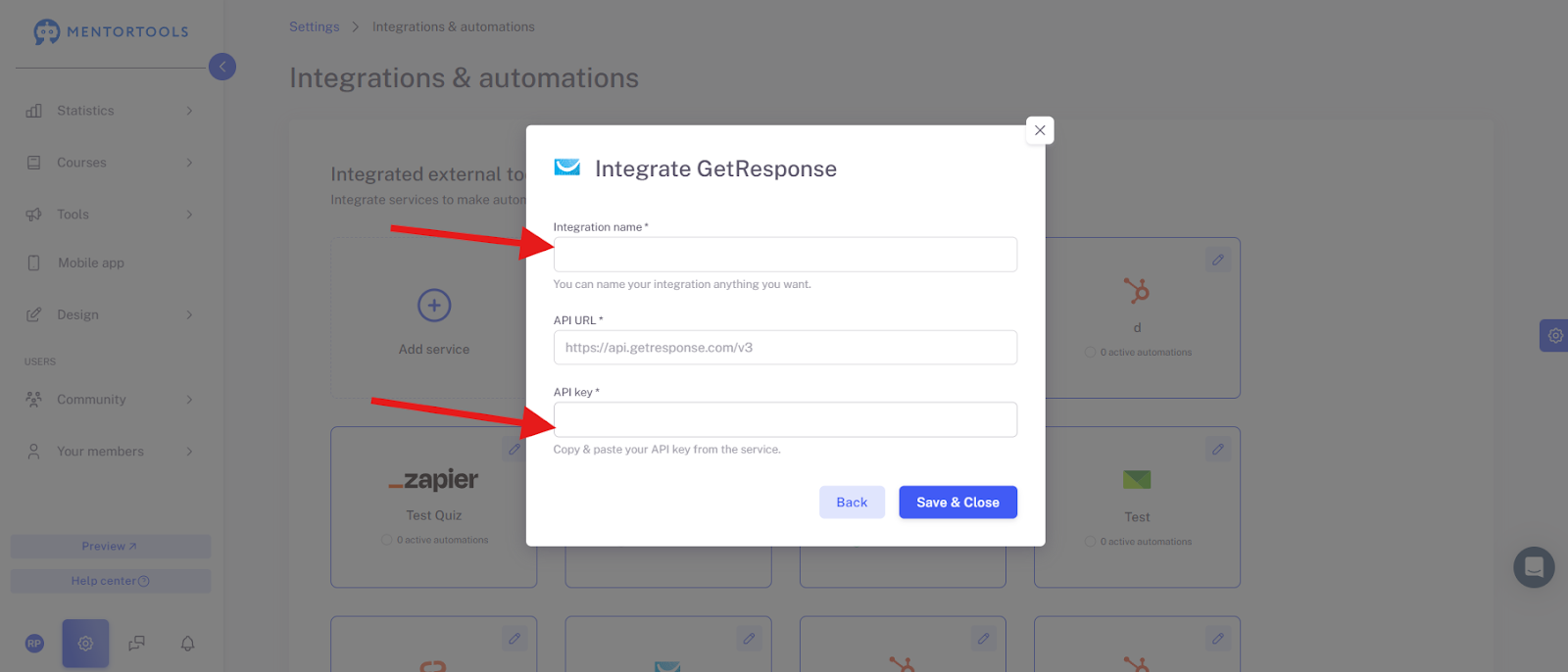This screenshot has width=1568, height=672.
Task: Focus the Integration name input field
Action: click(785, 255)
